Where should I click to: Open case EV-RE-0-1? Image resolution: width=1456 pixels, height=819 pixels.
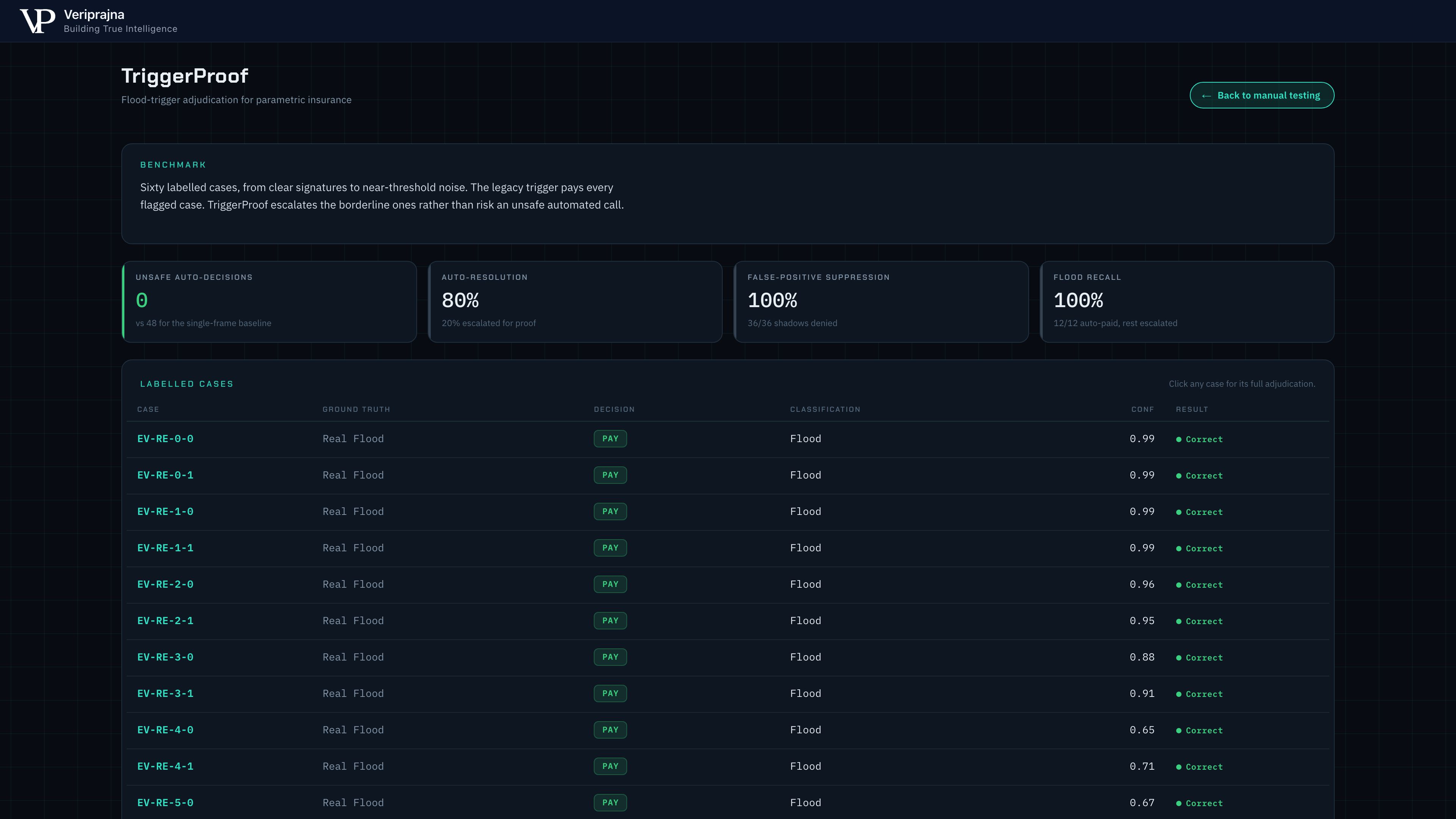pyautogui.click(x=165, y=475)
